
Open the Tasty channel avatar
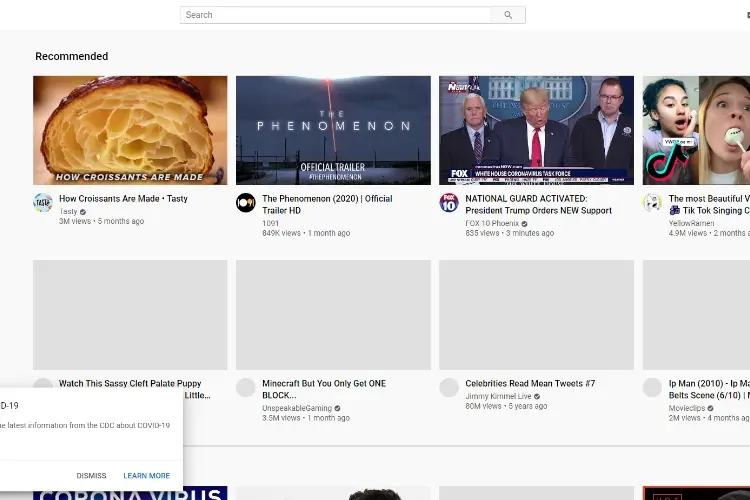[43, 202]
